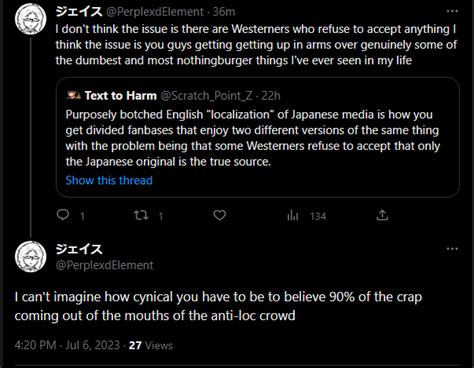
Task: Open Text to Harm small avatar
Action: coord(74,96)
